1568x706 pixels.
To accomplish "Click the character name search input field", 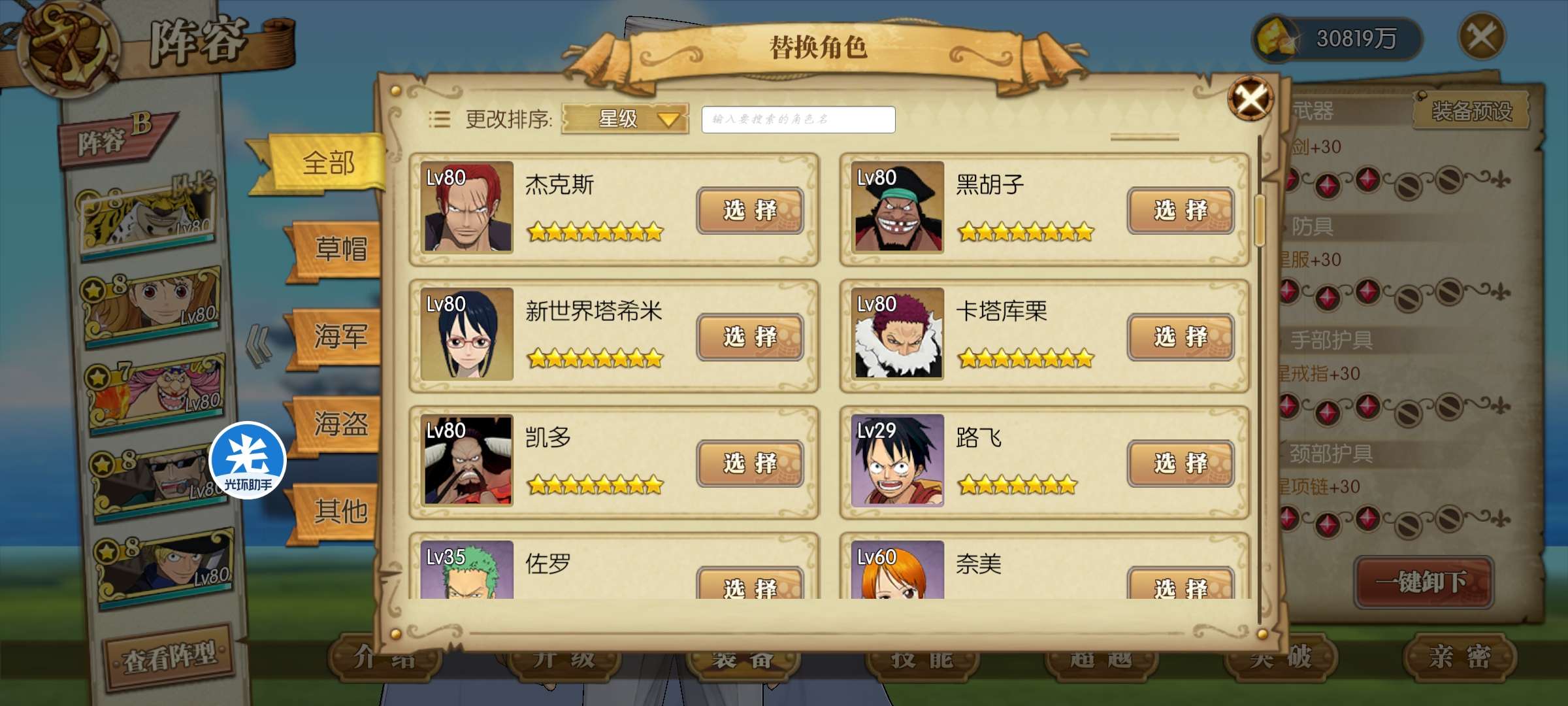I will pyautogui.click(x=798, y=119).
